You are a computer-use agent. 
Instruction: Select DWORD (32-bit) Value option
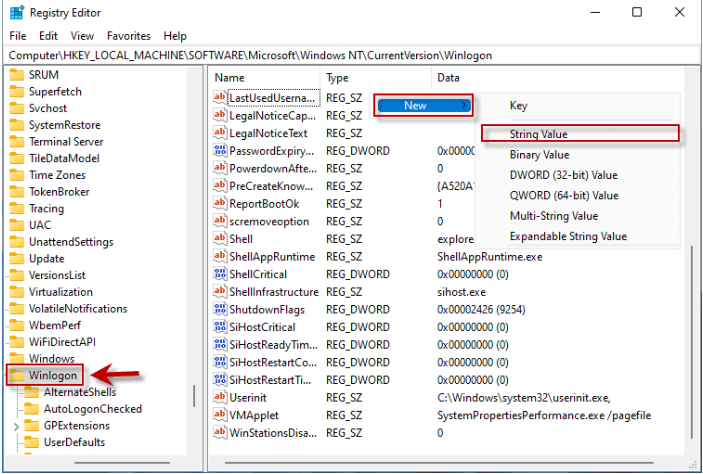563,175
